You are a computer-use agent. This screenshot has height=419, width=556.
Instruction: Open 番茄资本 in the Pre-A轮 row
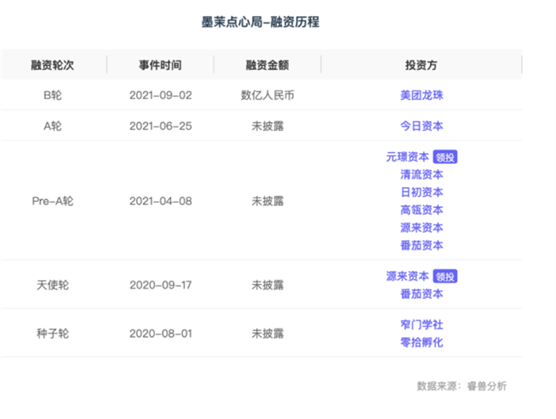[x=422, y=245]
